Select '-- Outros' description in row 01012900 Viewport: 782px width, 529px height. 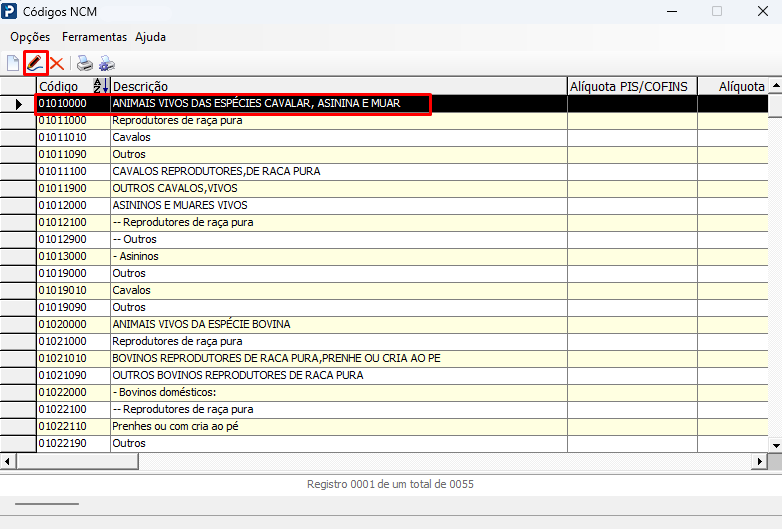point(339,239)
